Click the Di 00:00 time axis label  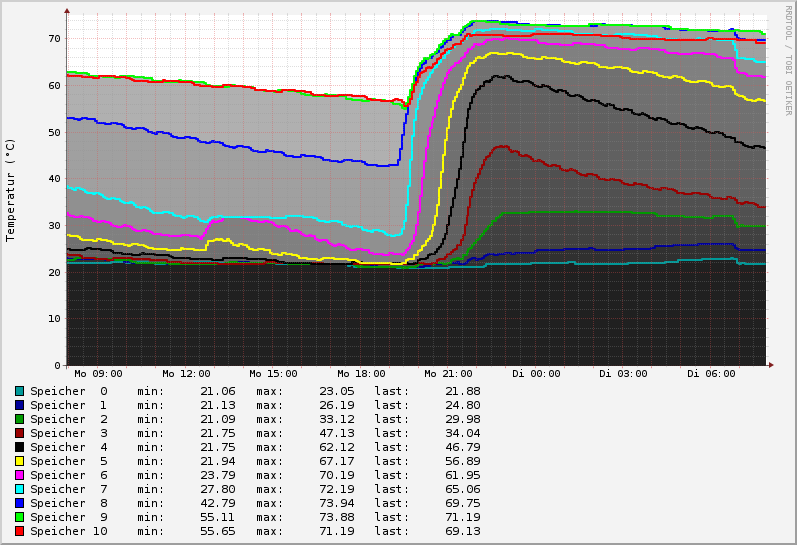click(536, 374)
